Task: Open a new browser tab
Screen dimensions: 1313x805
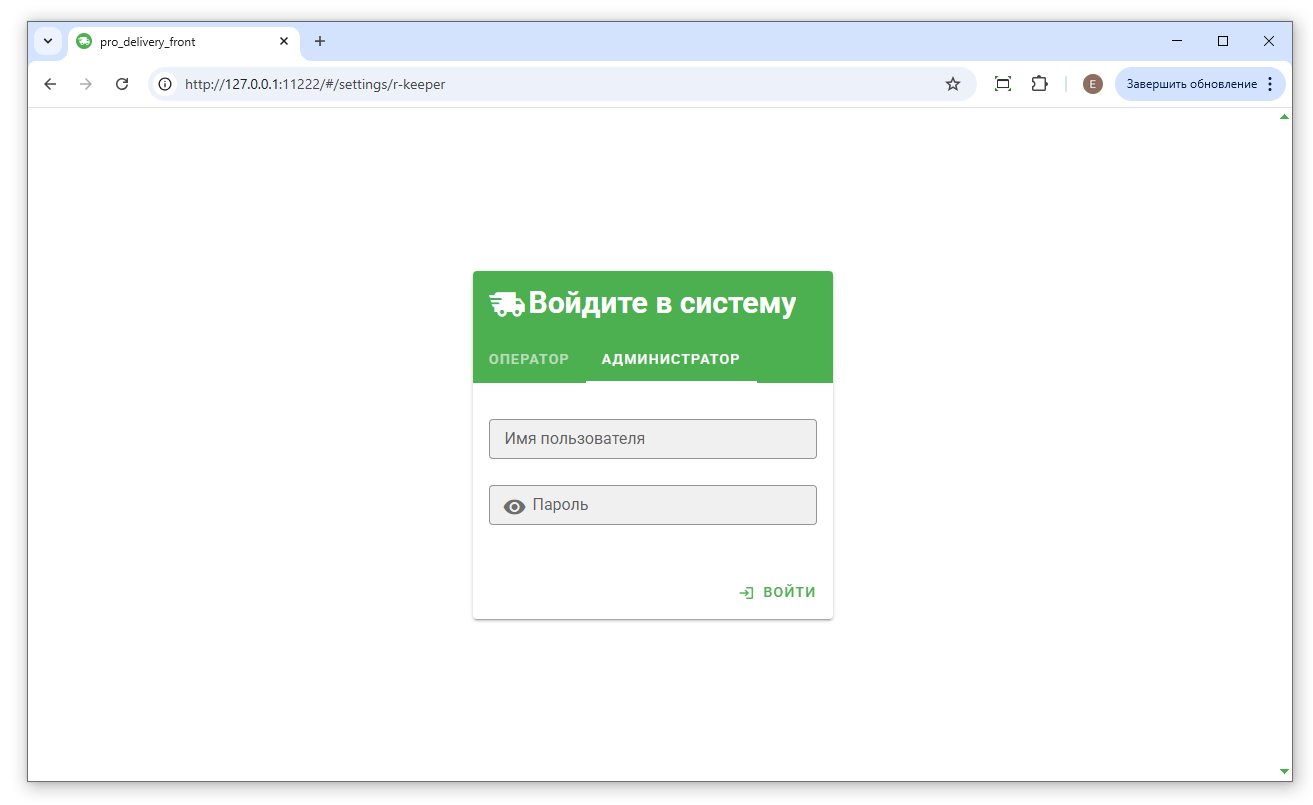Action: pos(320,41)
